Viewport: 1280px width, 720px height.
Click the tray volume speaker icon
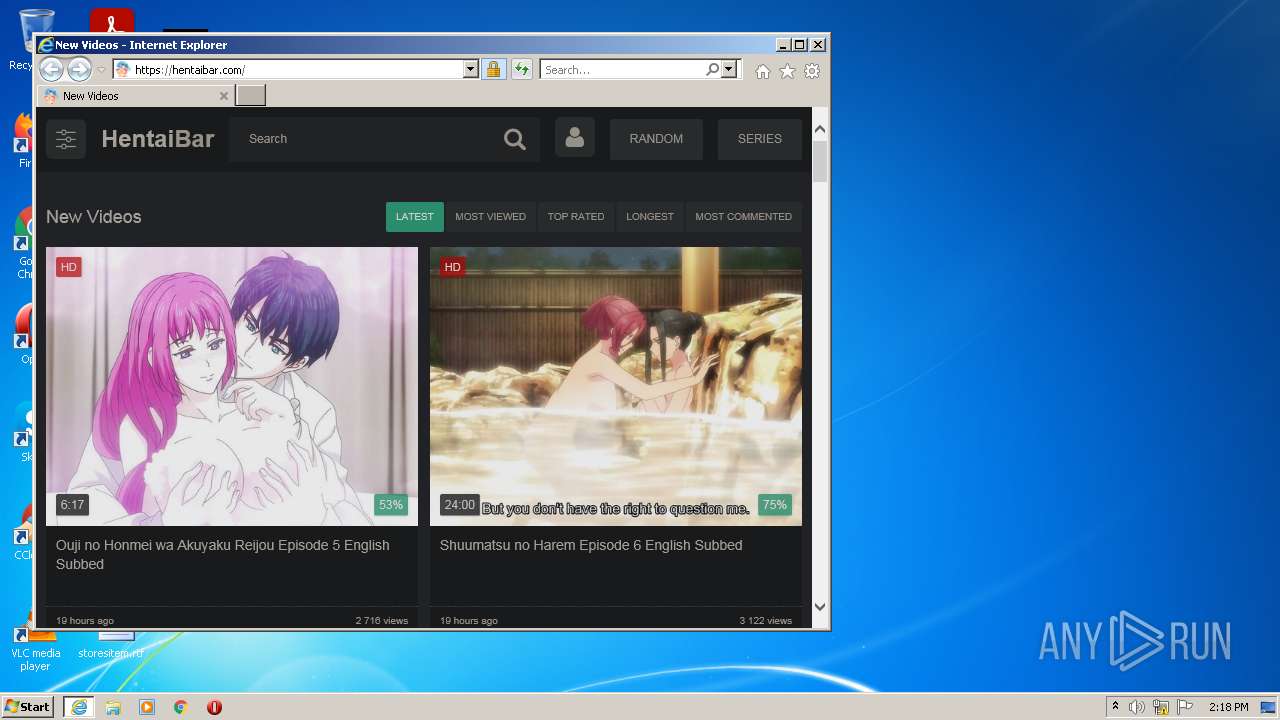(x=1137, y=707)
